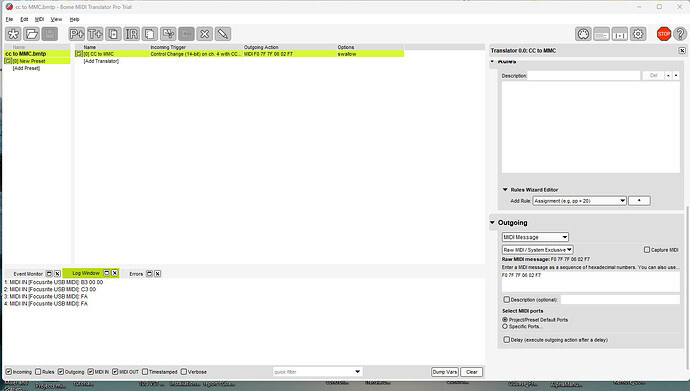Screen dimensions: 690x391
Task: Open help with the question mark icon
Action: click(x=680, y=34)
